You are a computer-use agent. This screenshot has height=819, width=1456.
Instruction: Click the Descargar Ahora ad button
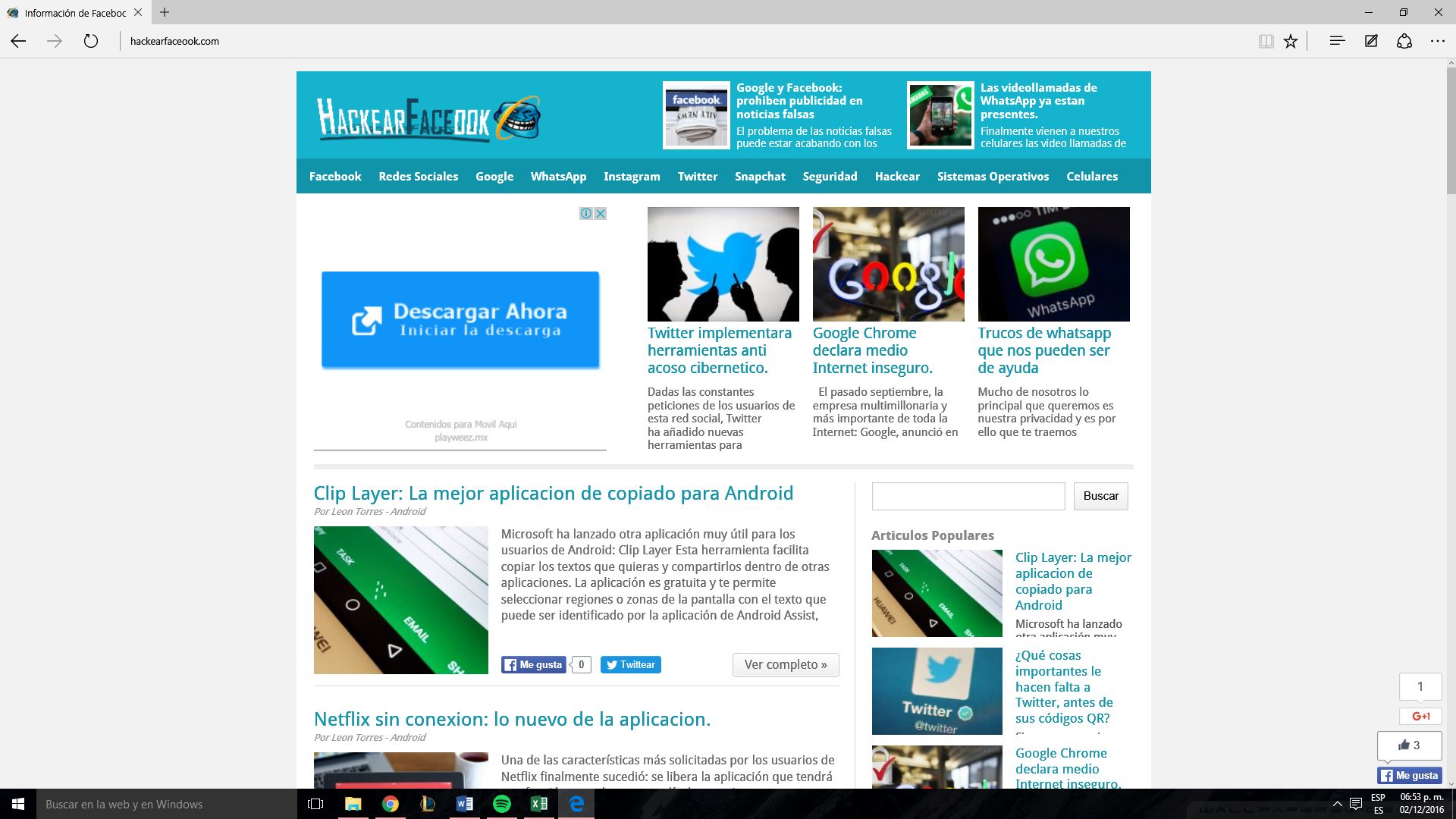click(x=460, y=320)
